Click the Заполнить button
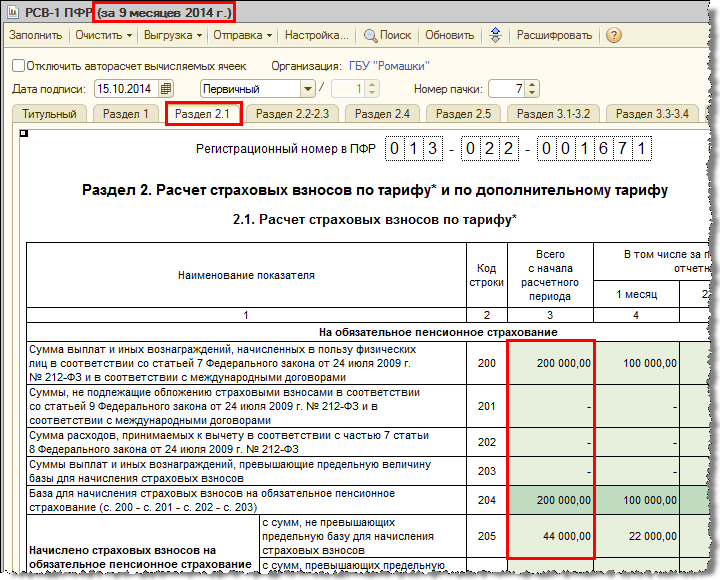Viewport: 720px width, 580px height. (35, 35)
